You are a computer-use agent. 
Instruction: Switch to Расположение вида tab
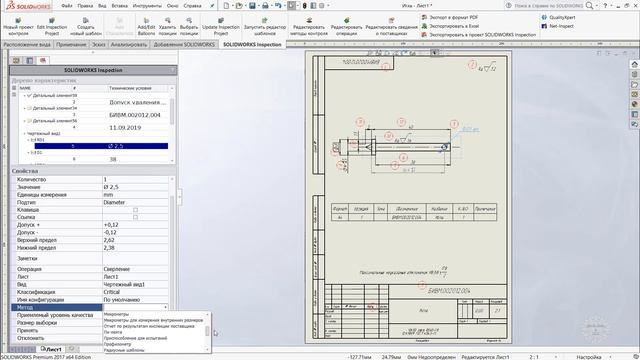(27, 44)
